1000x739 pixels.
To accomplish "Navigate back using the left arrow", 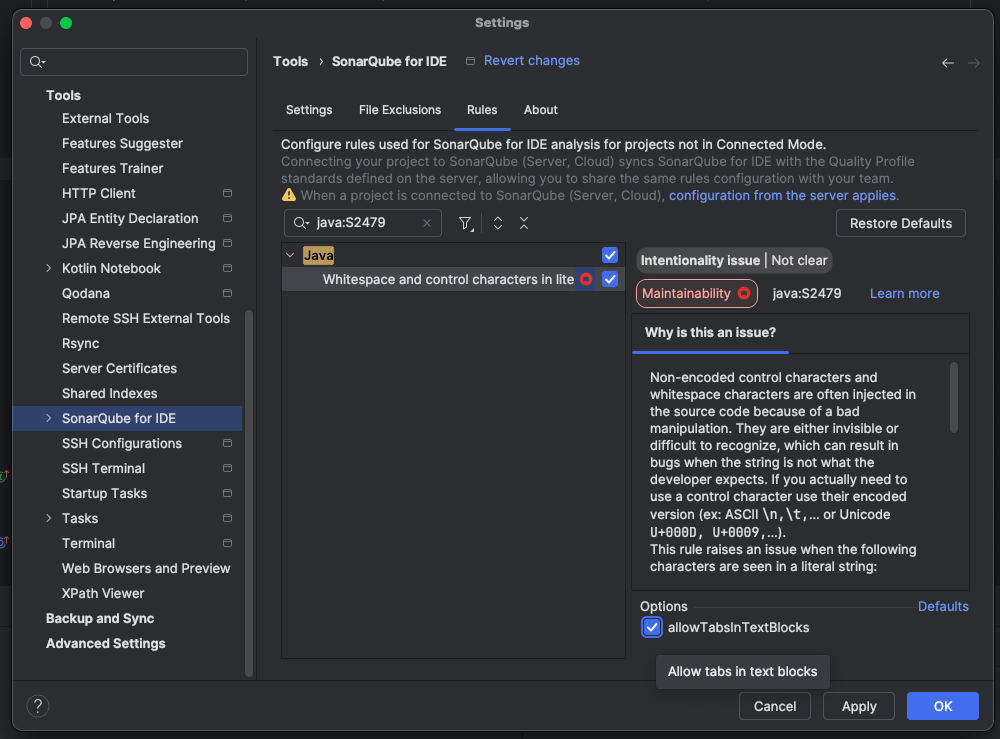I will pyautogui.click(x=948, y=61).
